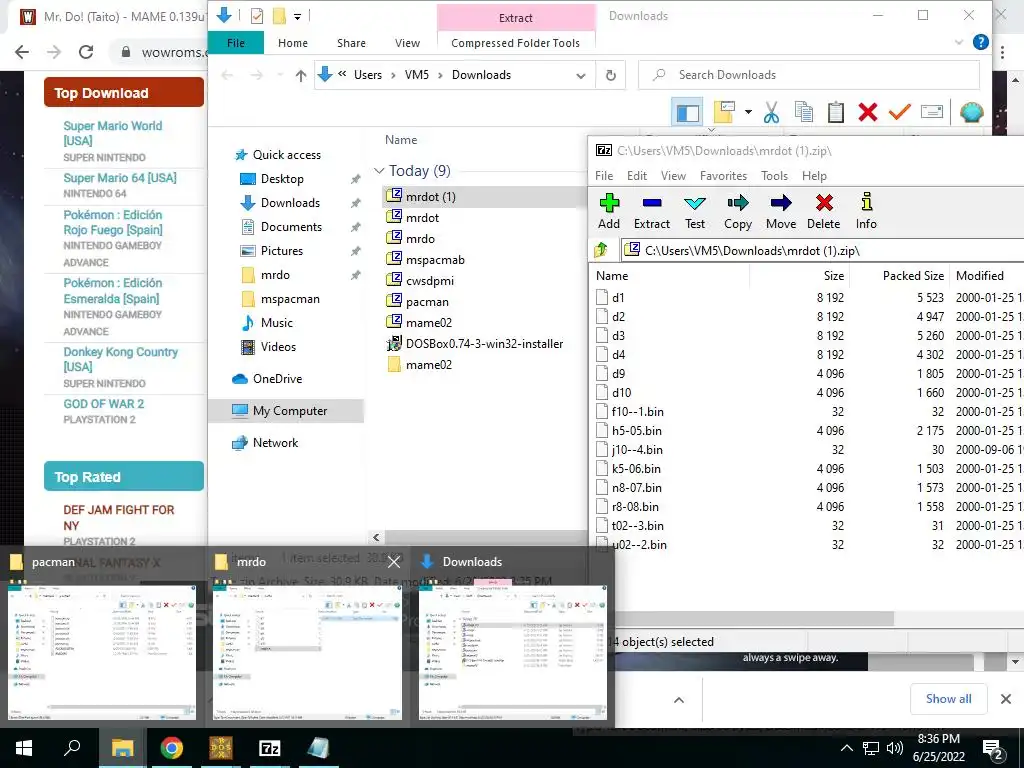Switch to the View ribbon tab

408,42
